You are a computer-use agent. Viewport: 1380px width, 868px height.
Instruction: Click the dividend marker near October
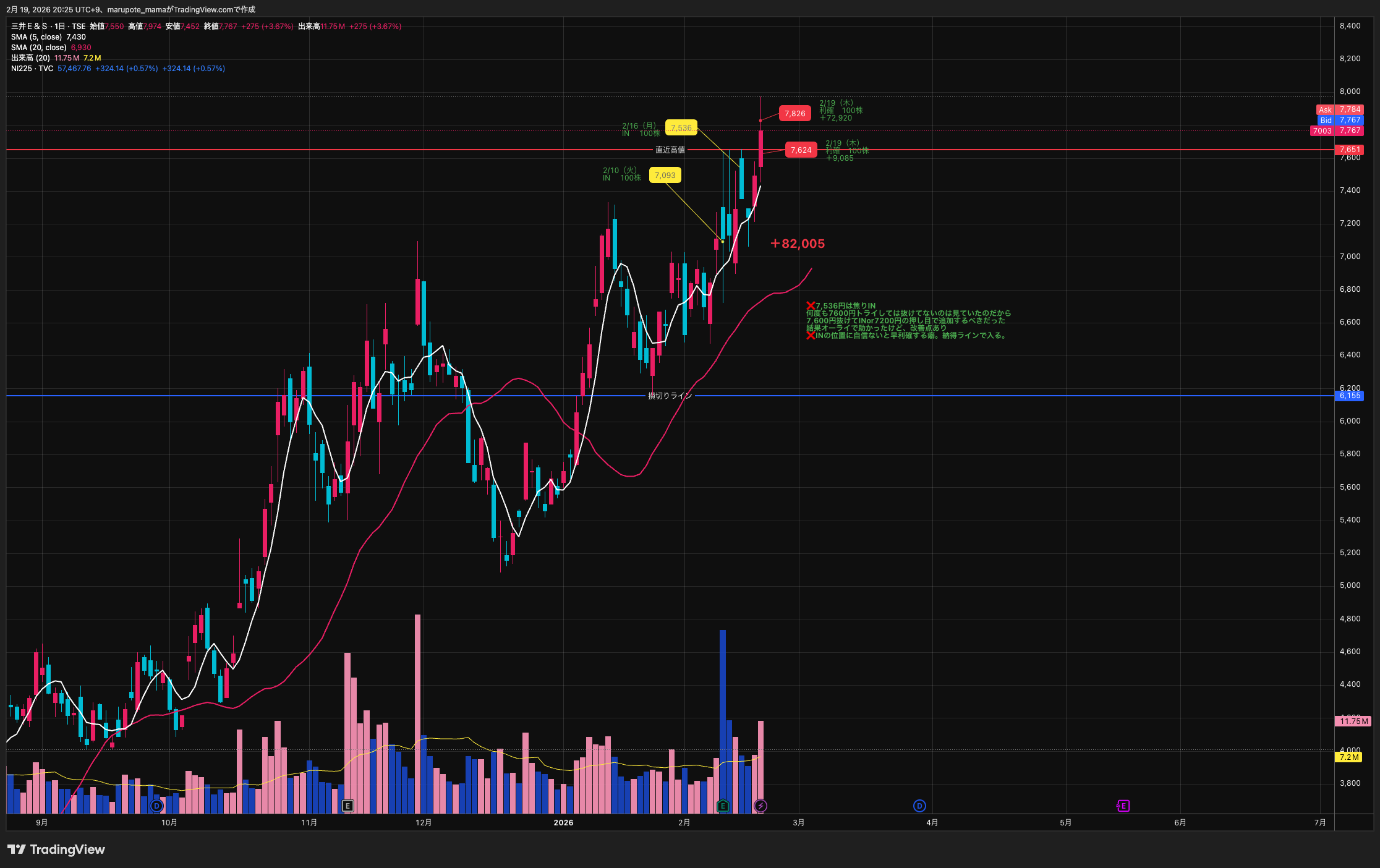point(156,806)
